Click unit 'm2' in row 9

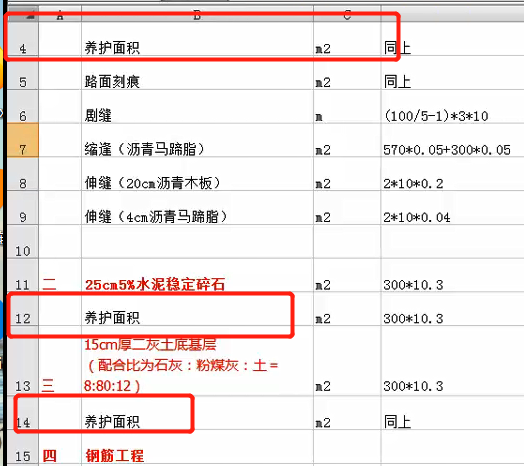(x=323, y=218)
